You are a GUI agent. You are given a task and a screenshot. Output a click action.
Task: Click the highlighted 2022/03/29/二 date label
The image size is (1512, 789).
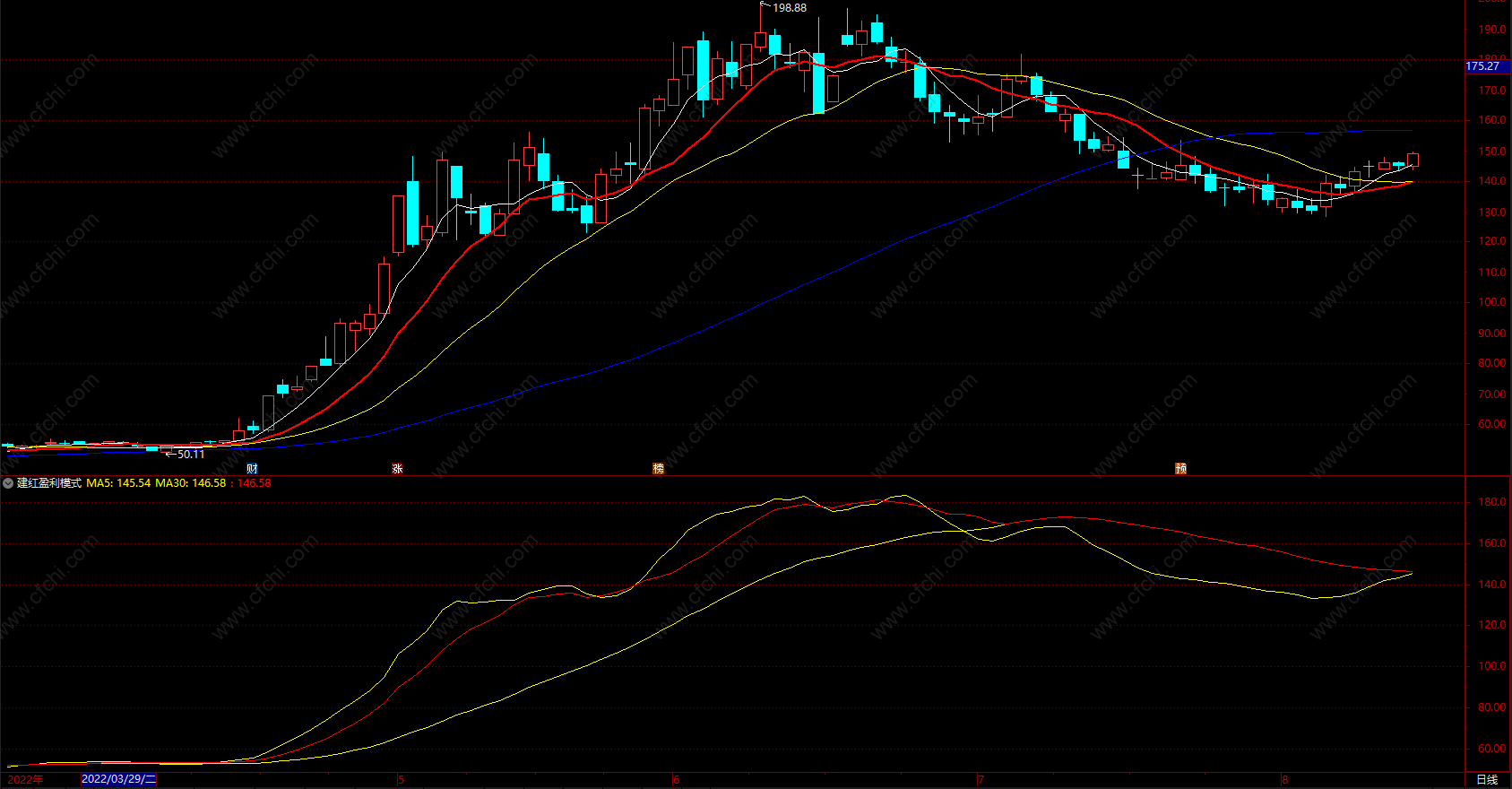[x=118, y=779]
